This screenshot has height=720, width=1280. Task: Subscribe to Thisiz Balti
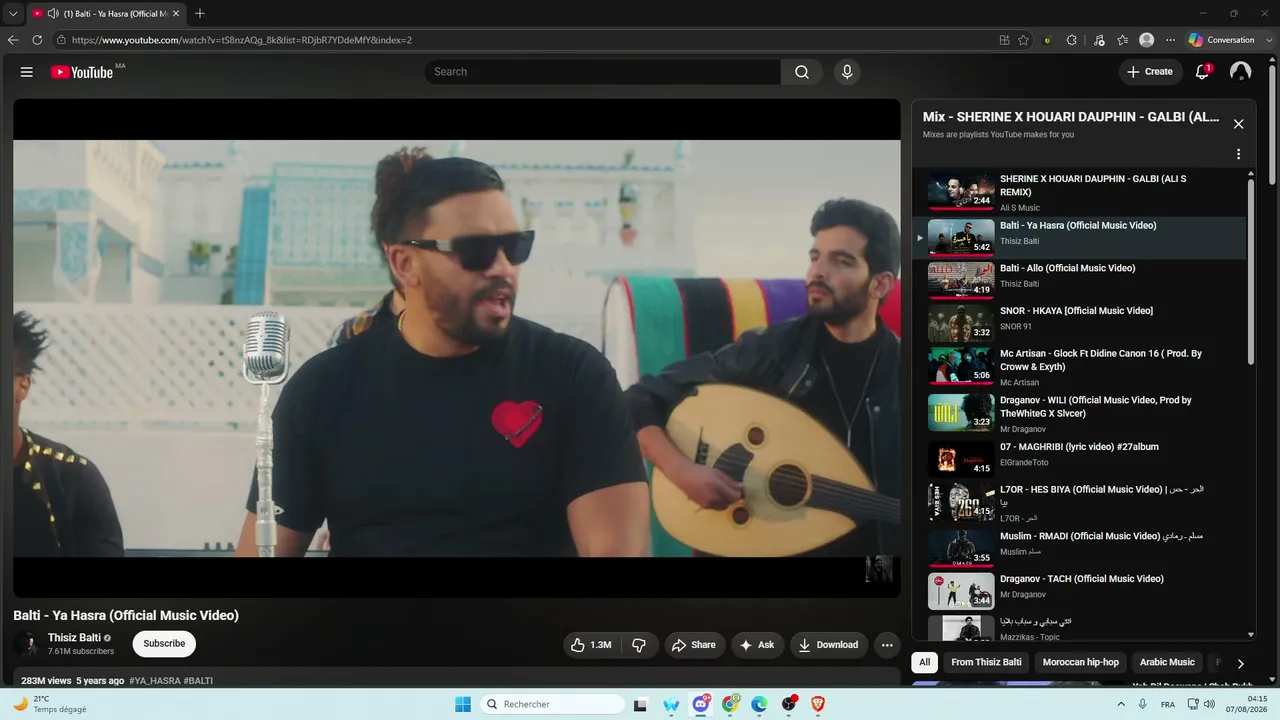pyautogui.click(x=164, y=644)
